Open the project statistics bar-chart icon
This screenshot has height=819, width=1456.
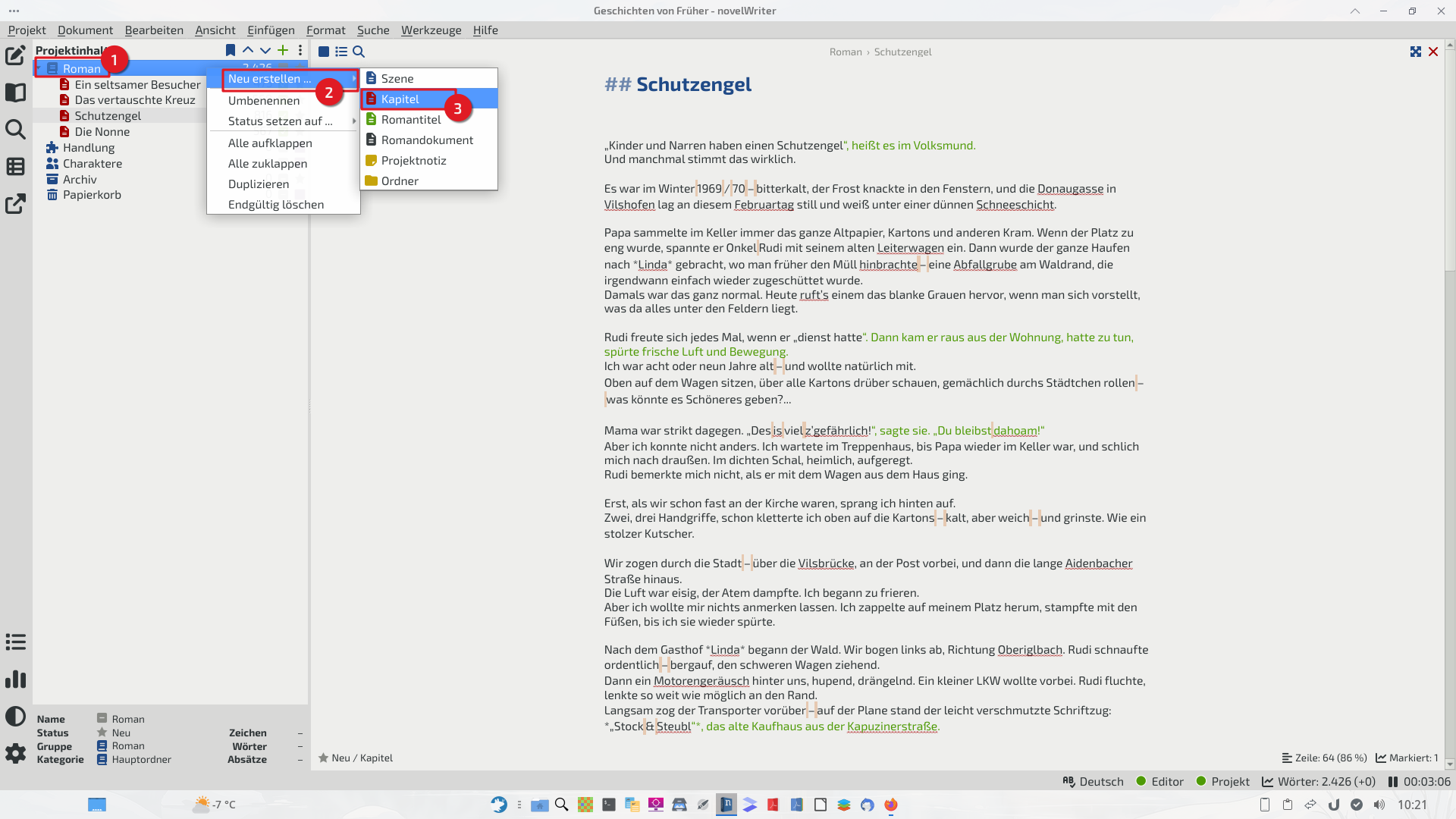click(x=15, y=679)
